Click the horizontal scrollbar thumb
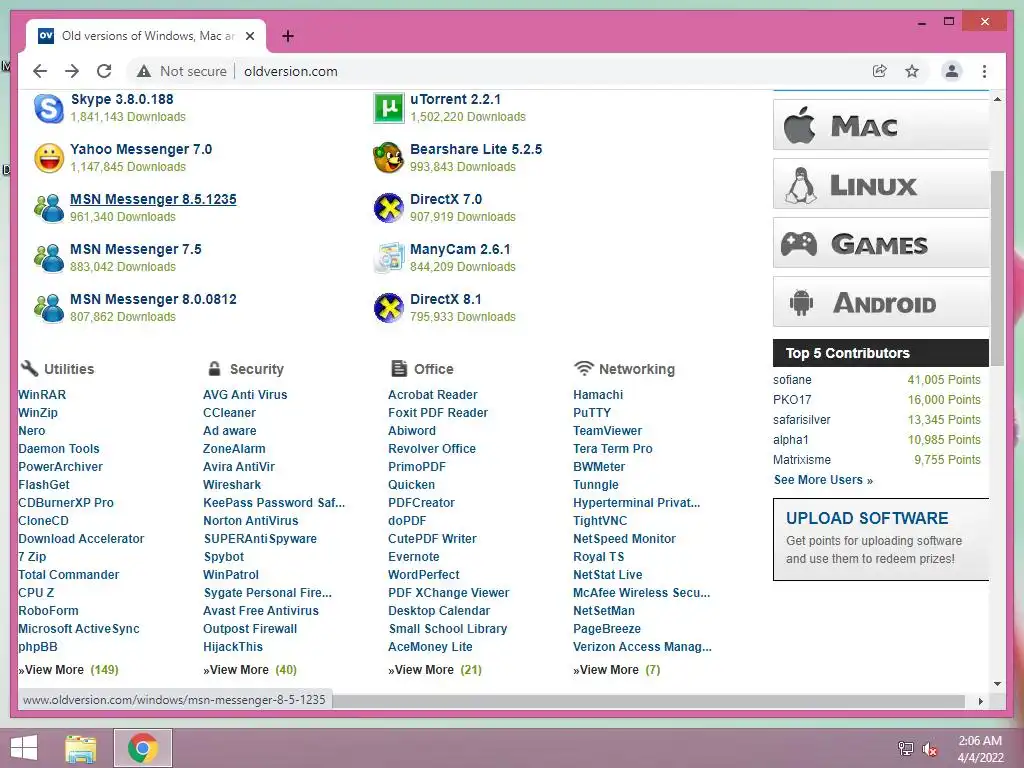Image resolution: width=1024 pixels, height=768 pixels. [x=648, y=701]
